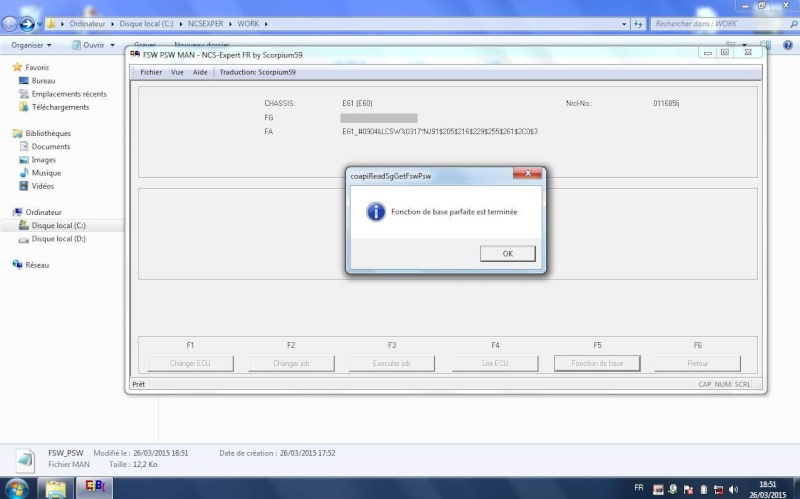Open Explorer help with the question mark icon
This screenshot has height=499, width=800.
788,45
